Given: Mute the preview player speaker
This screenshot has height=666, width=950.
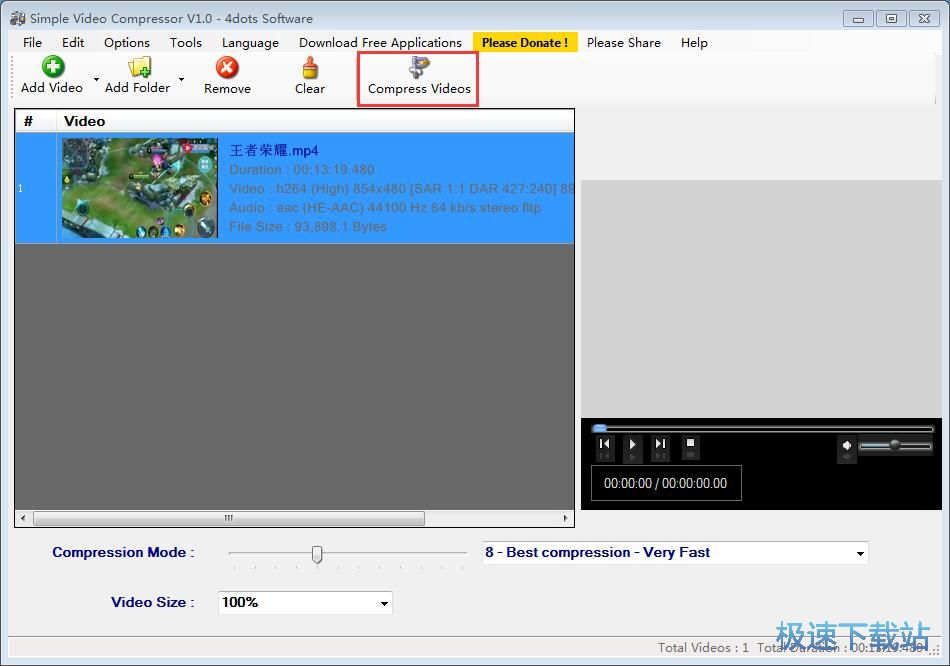Looking at the screenshot, I should (x=846, y=446).
